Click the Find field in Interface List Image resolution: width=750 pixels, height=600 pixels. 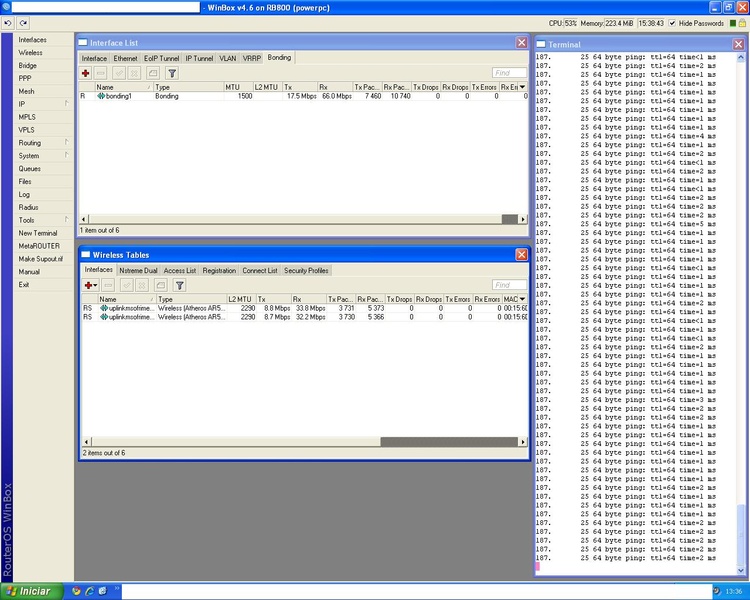[509, 73]
